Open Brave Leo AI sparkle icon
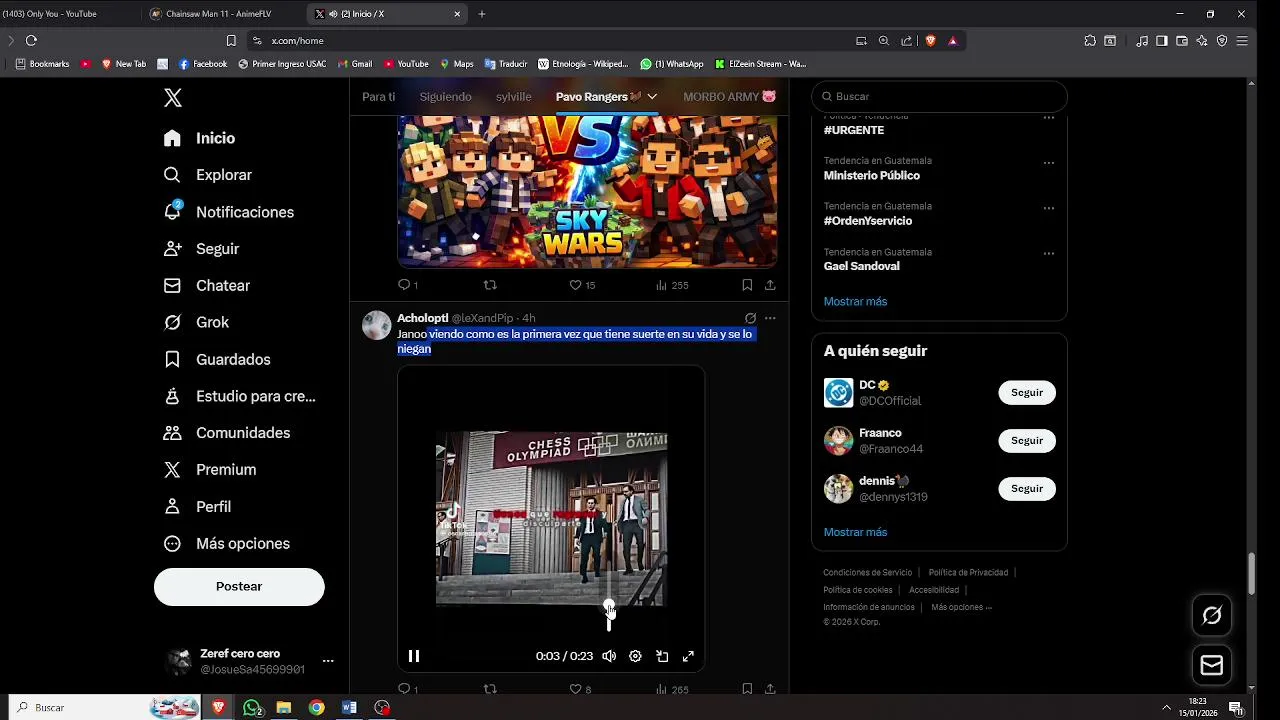1280x720 pixels. click(1201, 41)
